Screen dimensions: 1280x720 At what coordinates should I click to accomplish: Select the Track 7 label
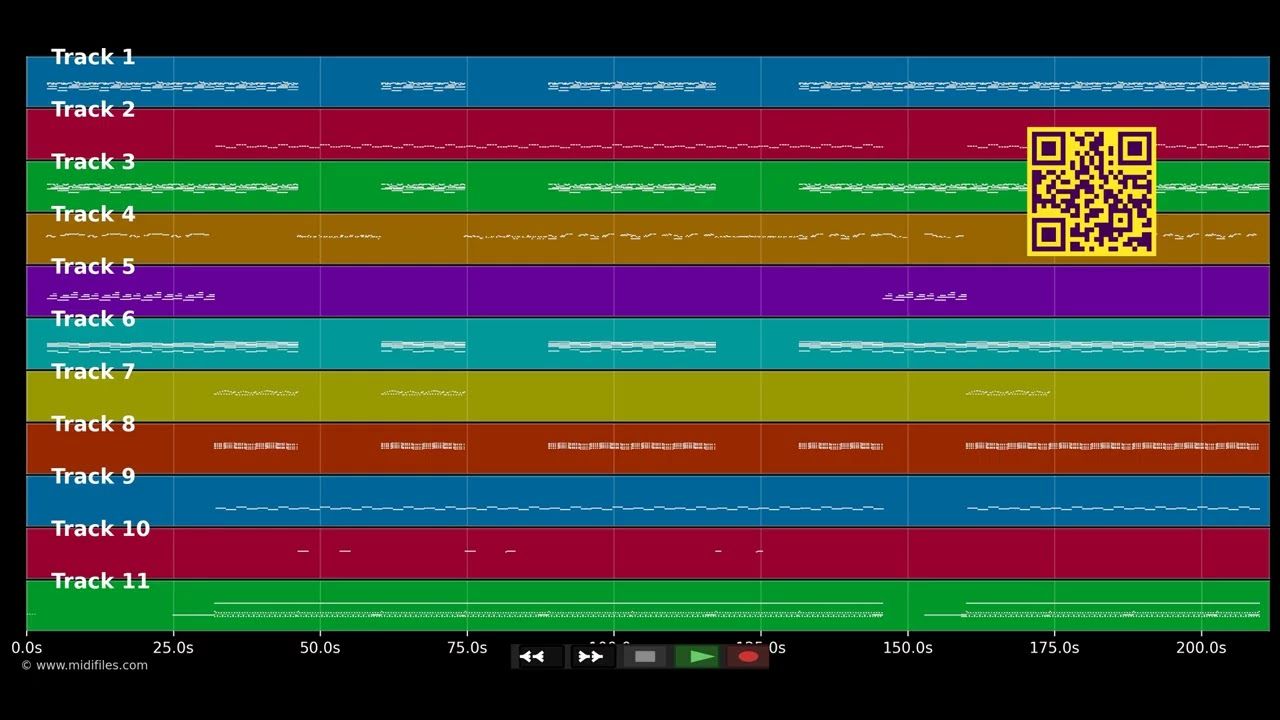tap(93, 371)
